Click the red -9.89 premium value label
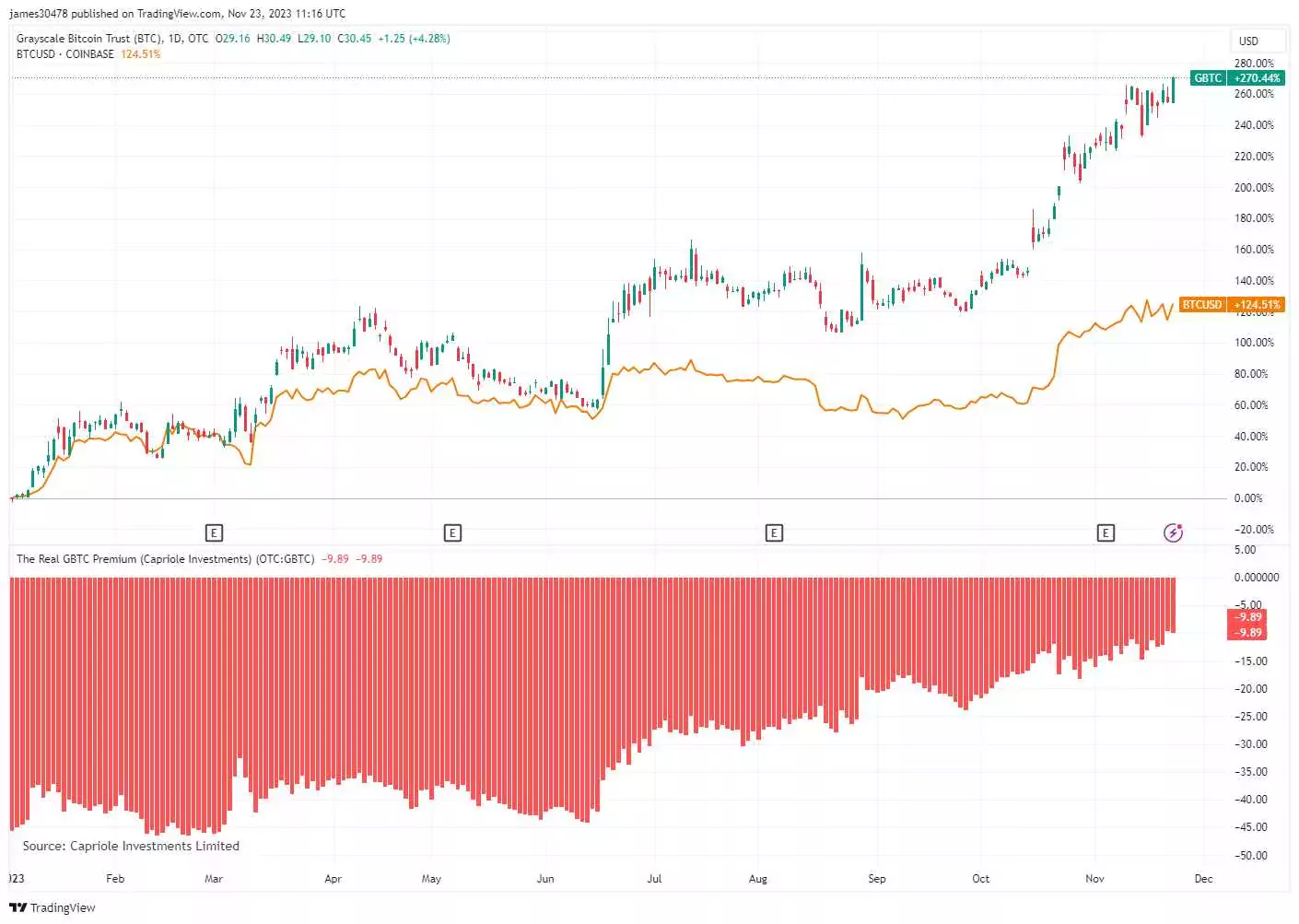 tap(1248, 617)
